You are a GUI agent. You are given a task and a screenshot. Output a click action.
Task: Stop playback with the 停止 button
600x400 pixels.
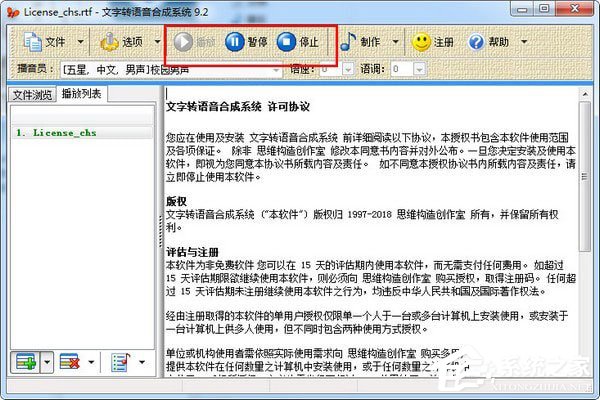point(298,42)
